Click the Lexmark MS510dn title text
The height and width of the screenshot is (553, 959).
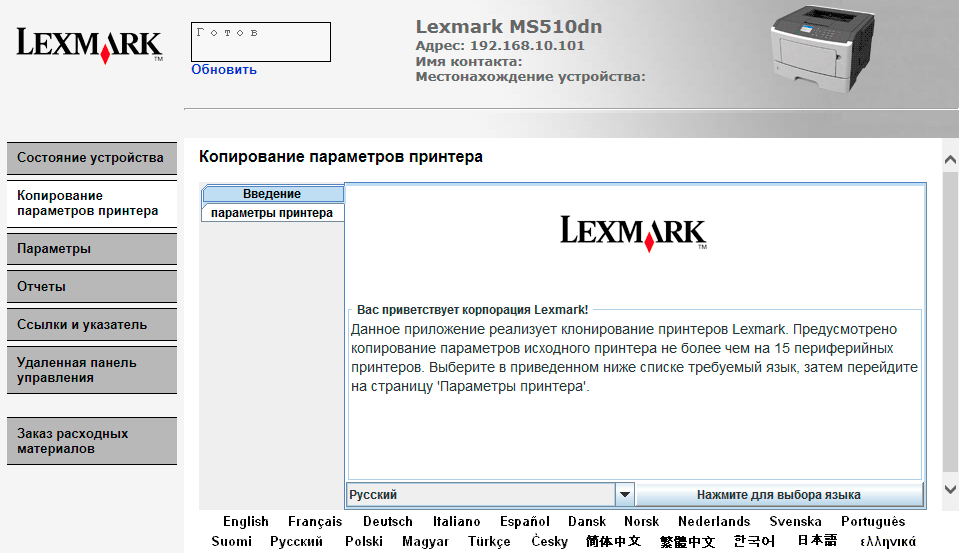(x=509, y=26)
